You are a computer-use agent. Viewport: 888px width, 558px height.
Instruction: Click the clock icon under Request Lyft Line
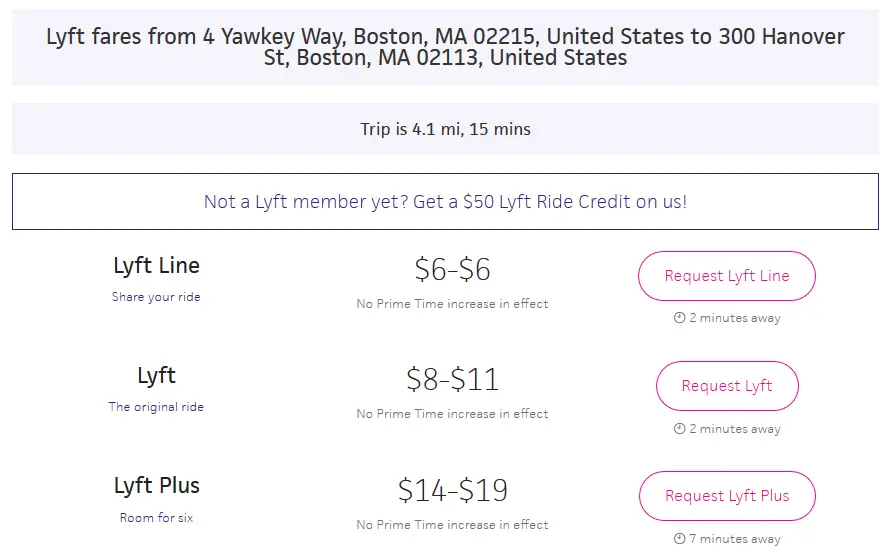pos(679,318)
